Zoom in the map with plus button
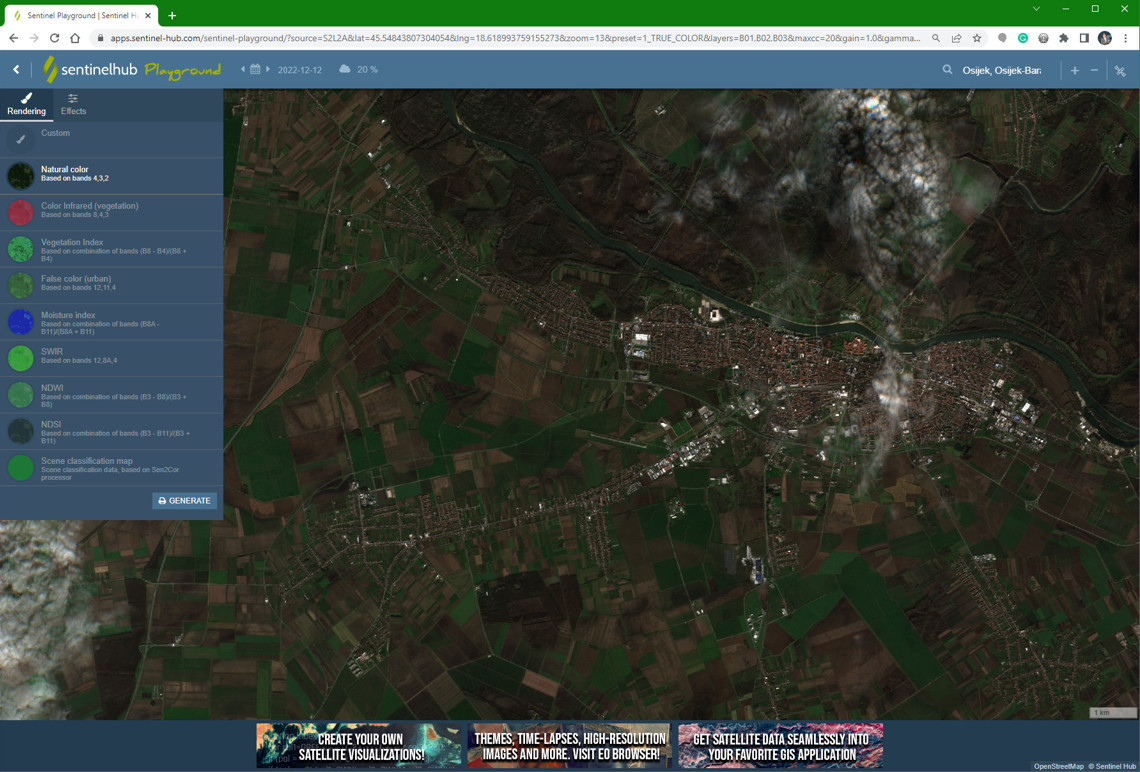1140x772 pixels. point(1075,71)
